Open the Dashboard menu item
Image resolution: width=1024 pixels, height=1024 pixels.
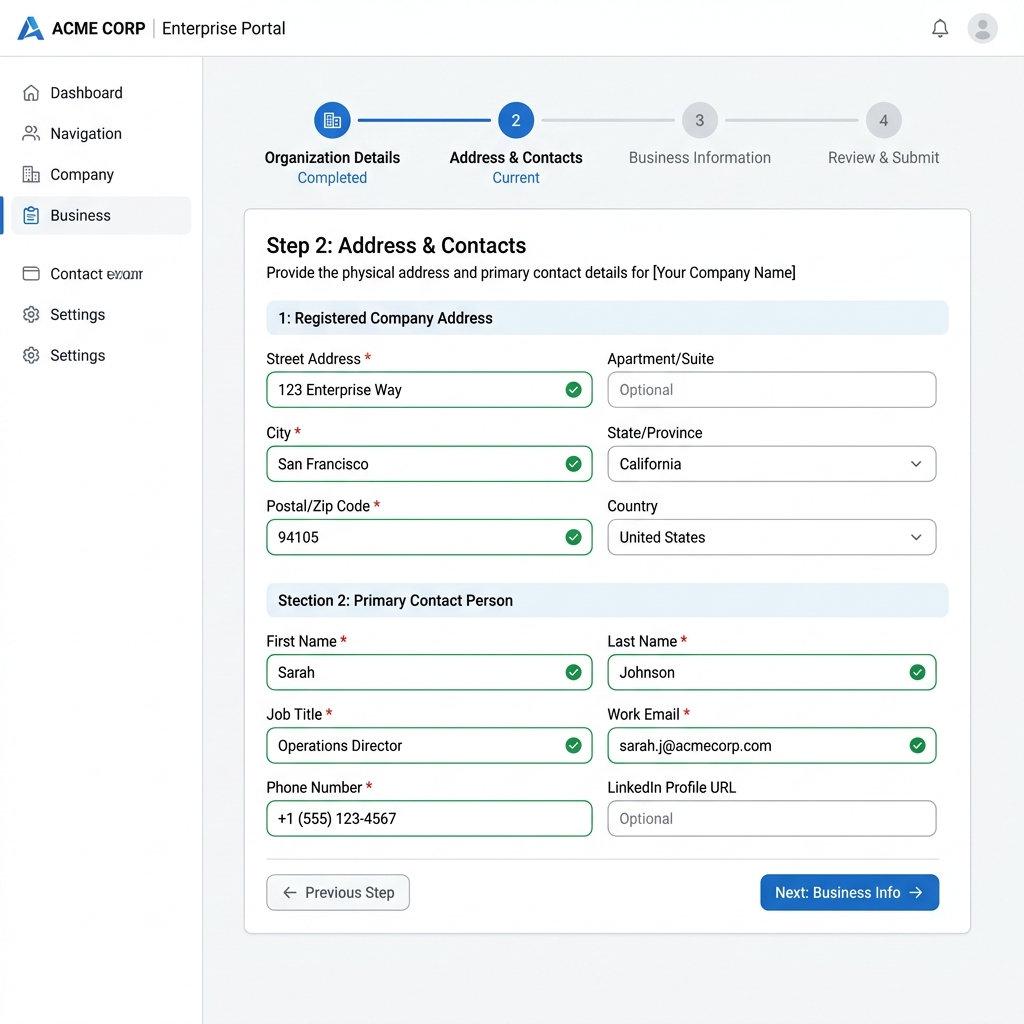101,93
